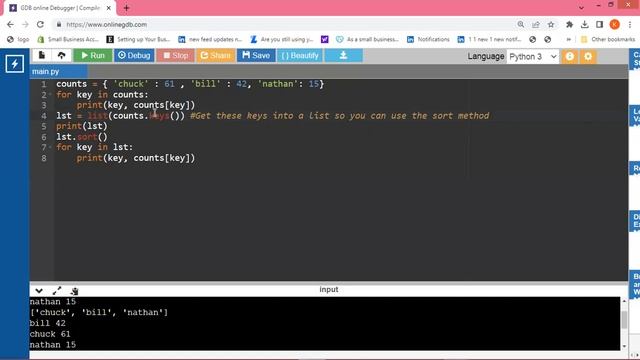Open 'new feed updates n...' bookmark

pyautogui.click(x=210, y=39)
